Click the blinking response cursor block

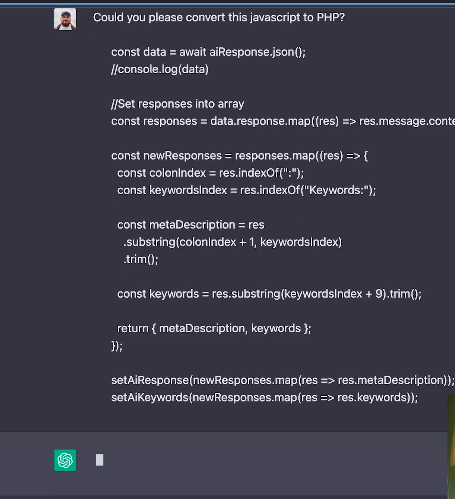(x=99, y=460)
